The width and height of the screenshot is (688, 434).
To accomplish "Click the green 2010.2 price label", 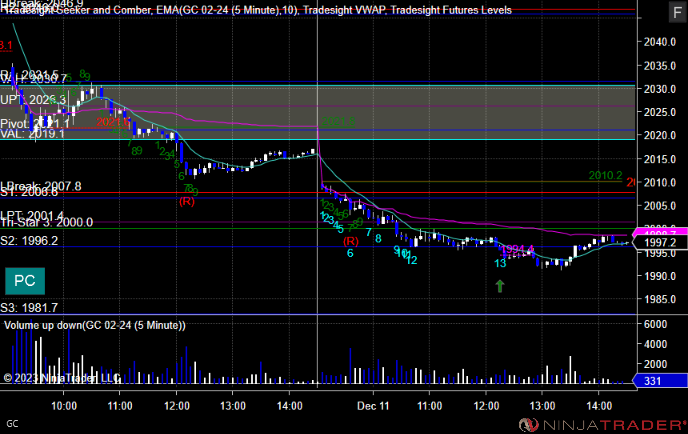I will (606, 176).
